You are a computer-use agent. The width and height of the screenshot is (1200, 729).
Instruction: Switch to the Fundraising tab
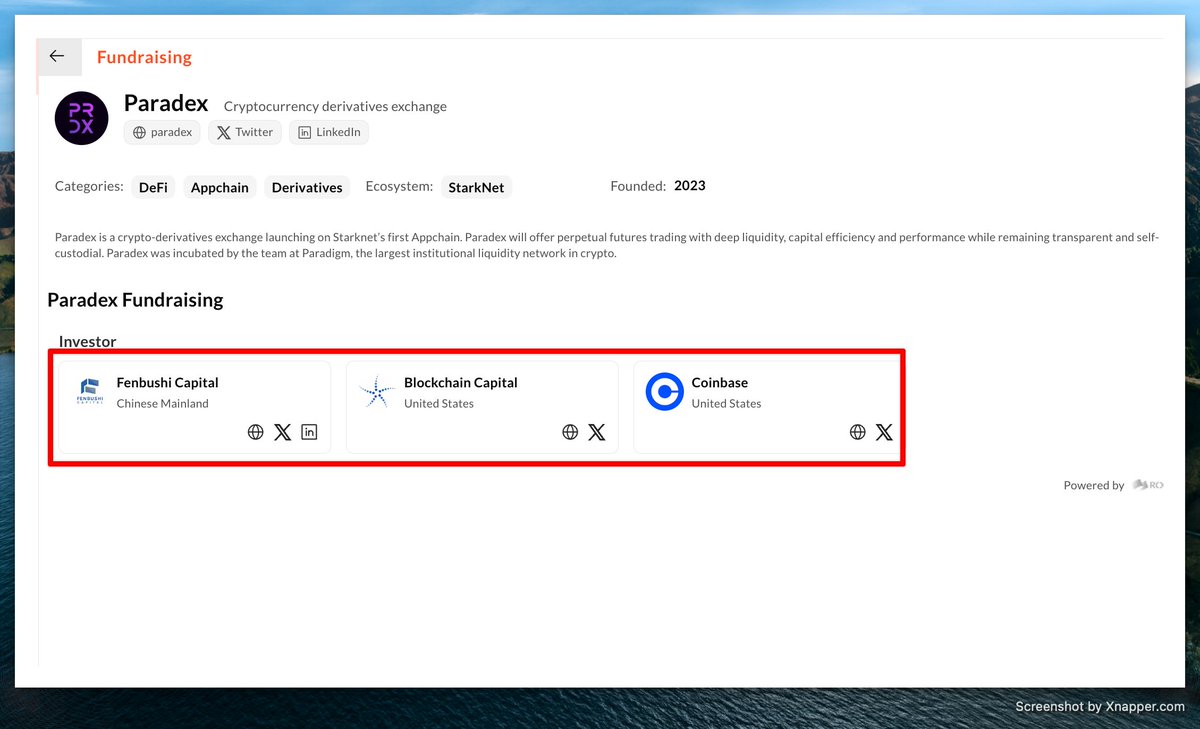144,57
